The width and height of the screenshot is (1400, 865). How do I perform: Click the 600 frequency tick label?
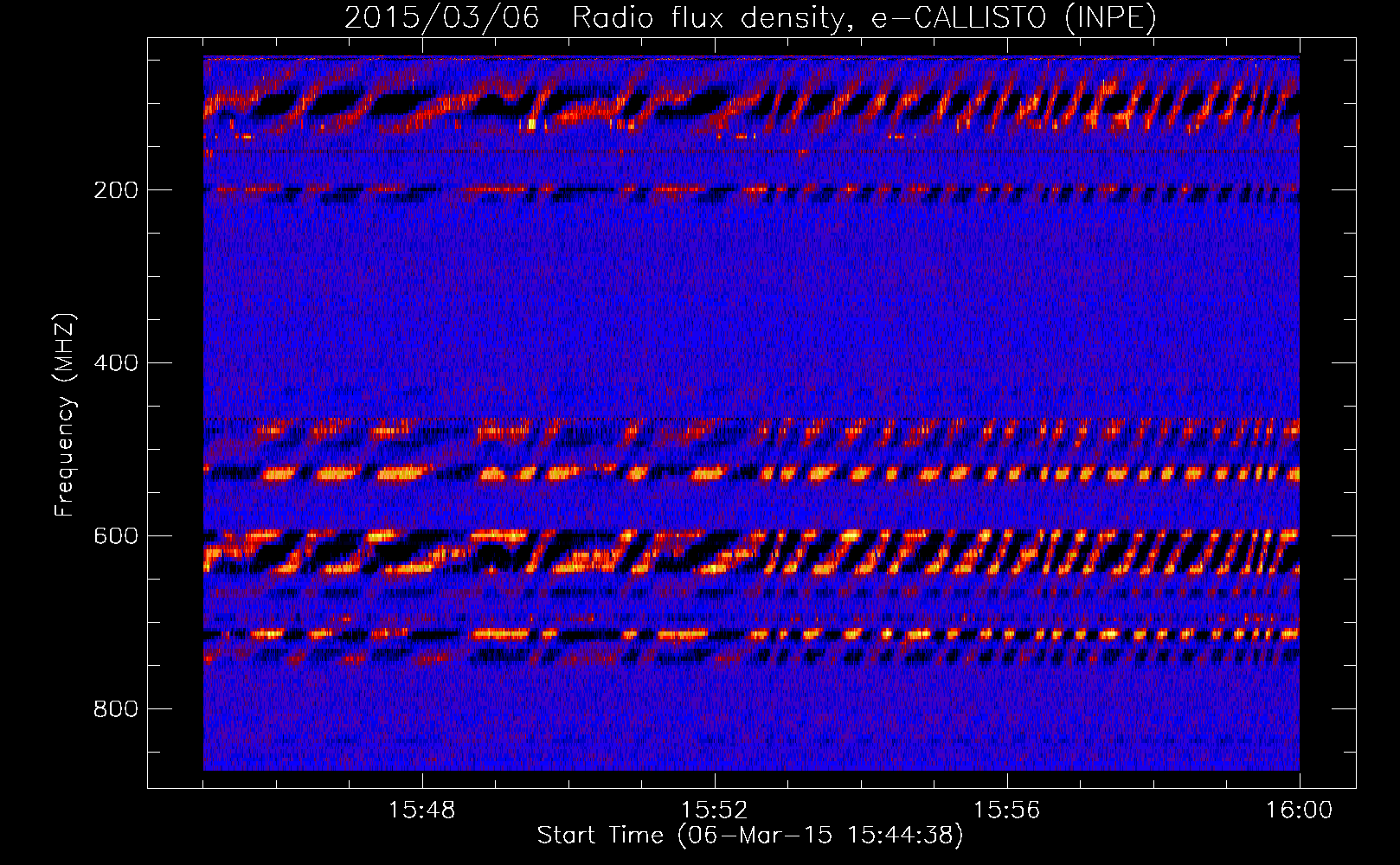116,536
